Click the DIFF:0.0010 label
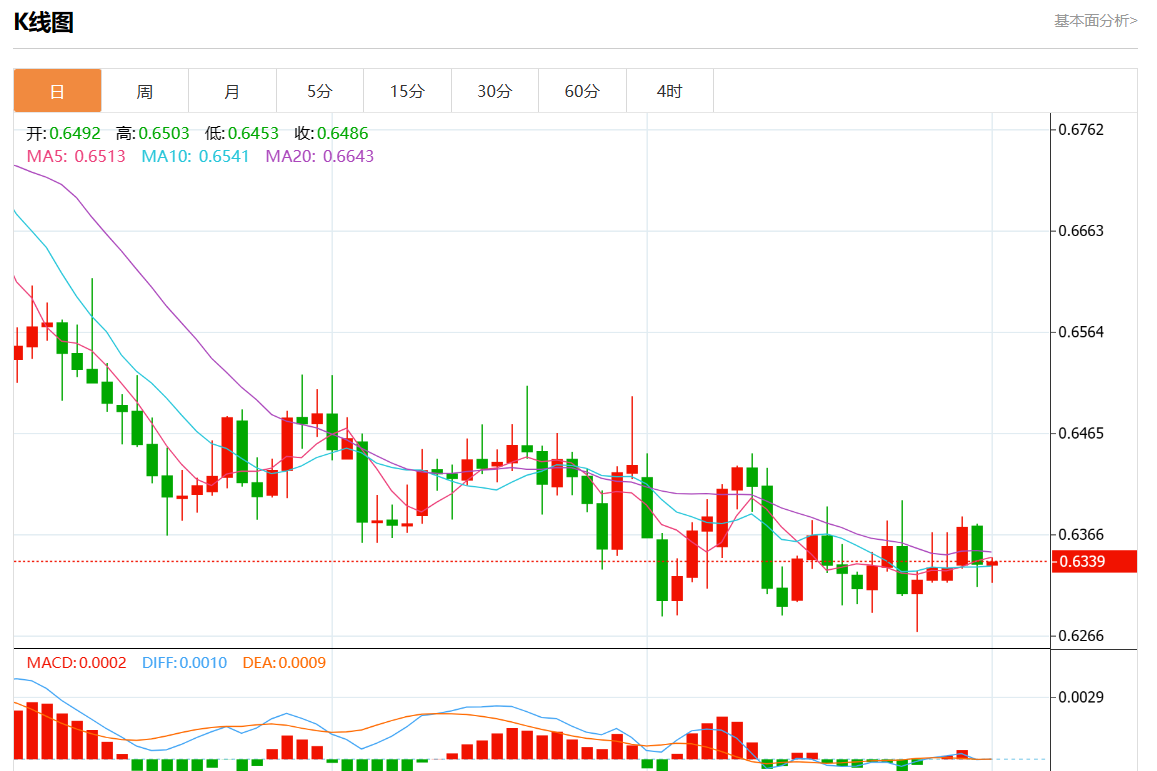Viewport: 1157px width, 771px height. pos(184,663)
